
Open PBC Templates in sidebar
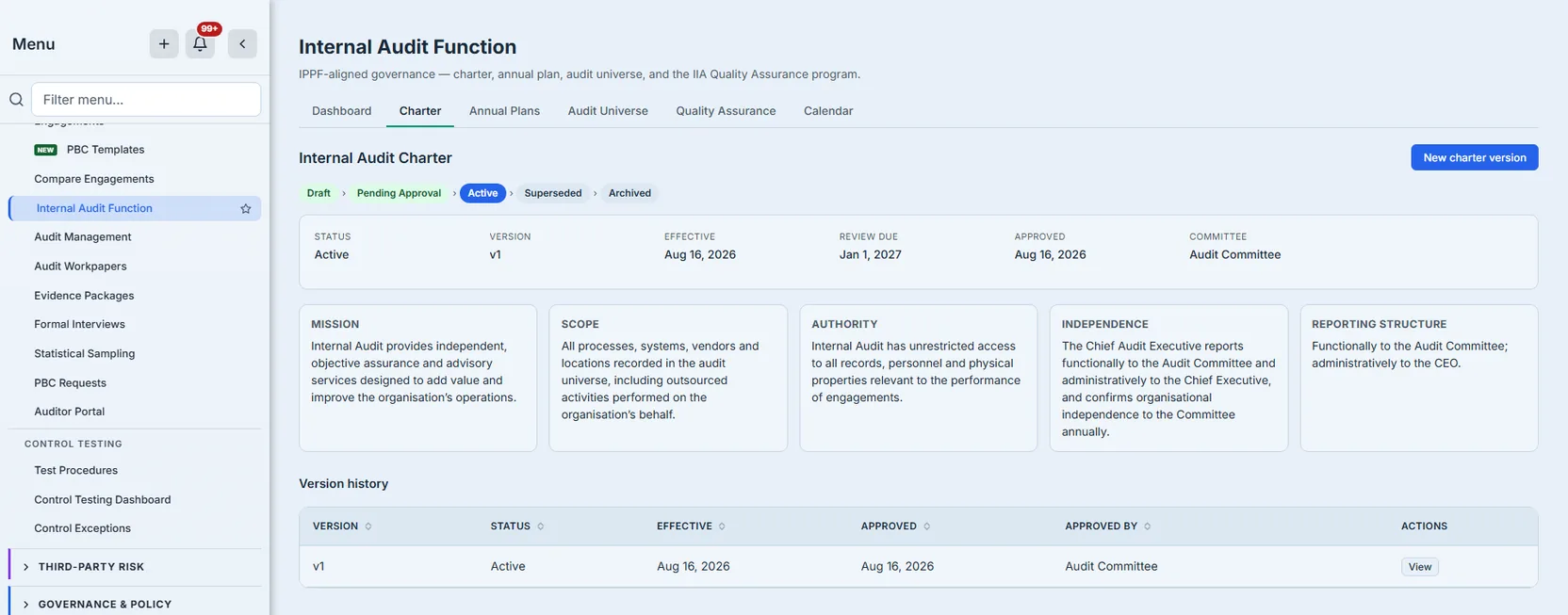click(x=106, y=150)
